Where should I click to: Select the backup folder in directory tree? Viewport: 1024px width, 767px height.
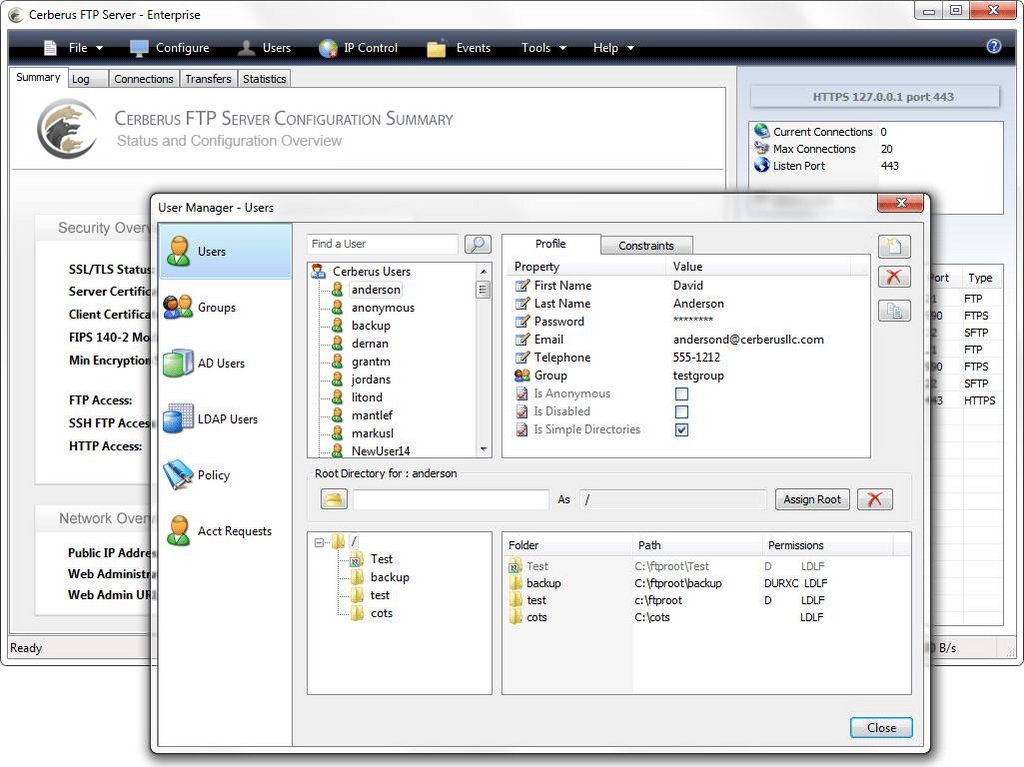point(389,578)
